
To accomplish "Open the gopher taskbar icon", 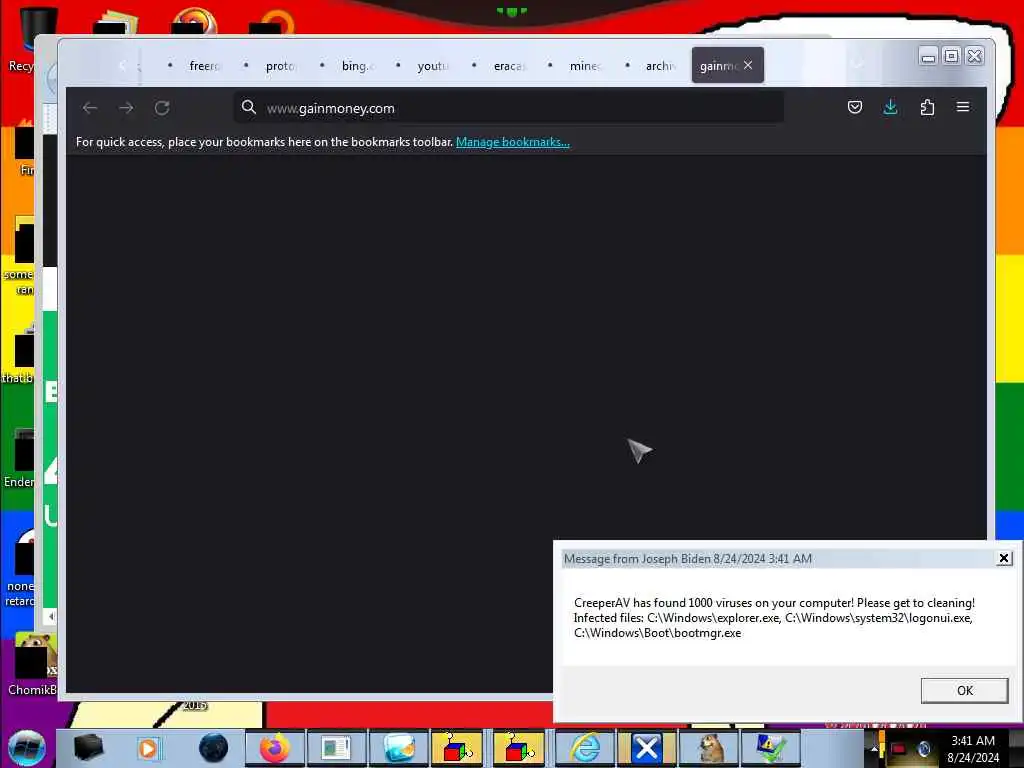I will tap(709, 748).
